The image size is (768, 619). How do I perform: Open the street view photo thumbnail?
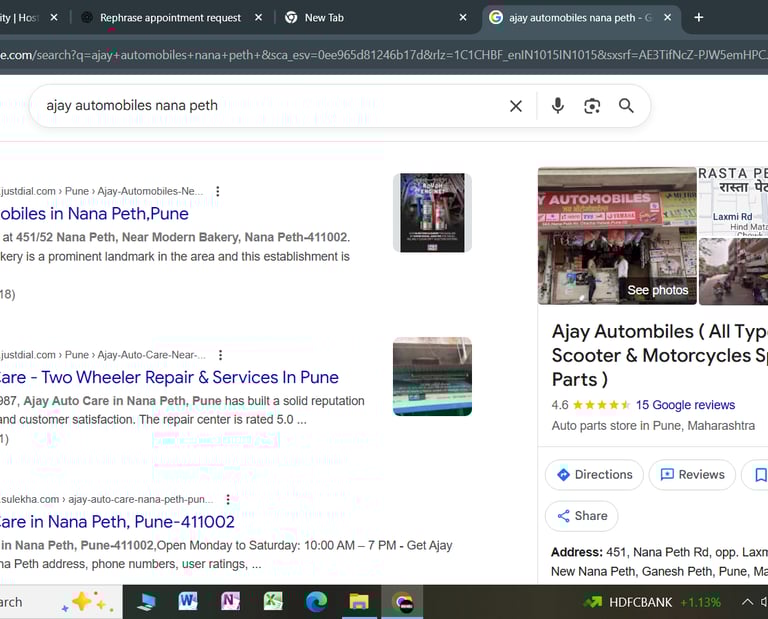(733, 271)
